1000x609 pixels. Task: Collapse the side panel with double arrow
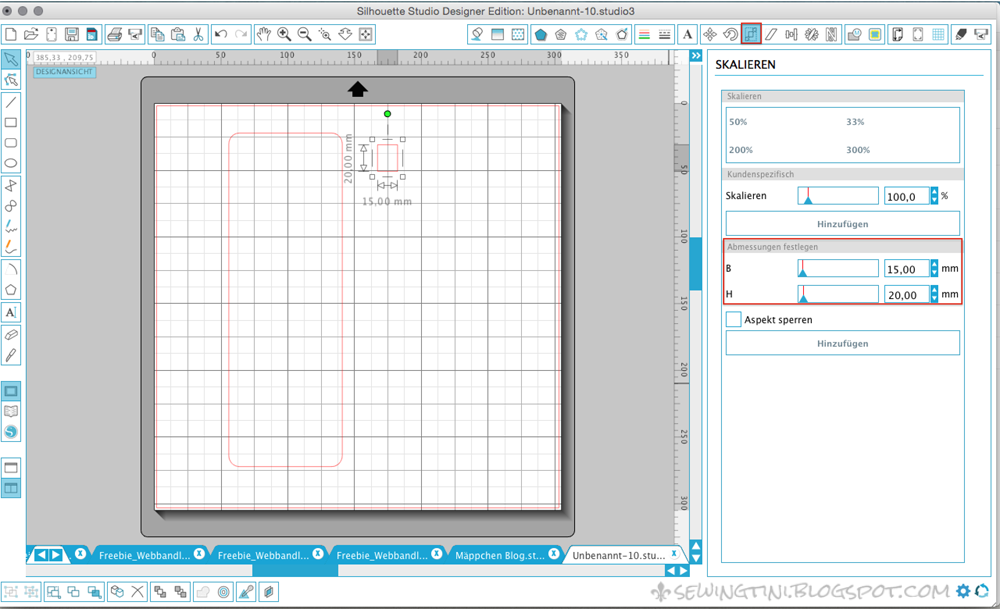click(x=696, y=56)
